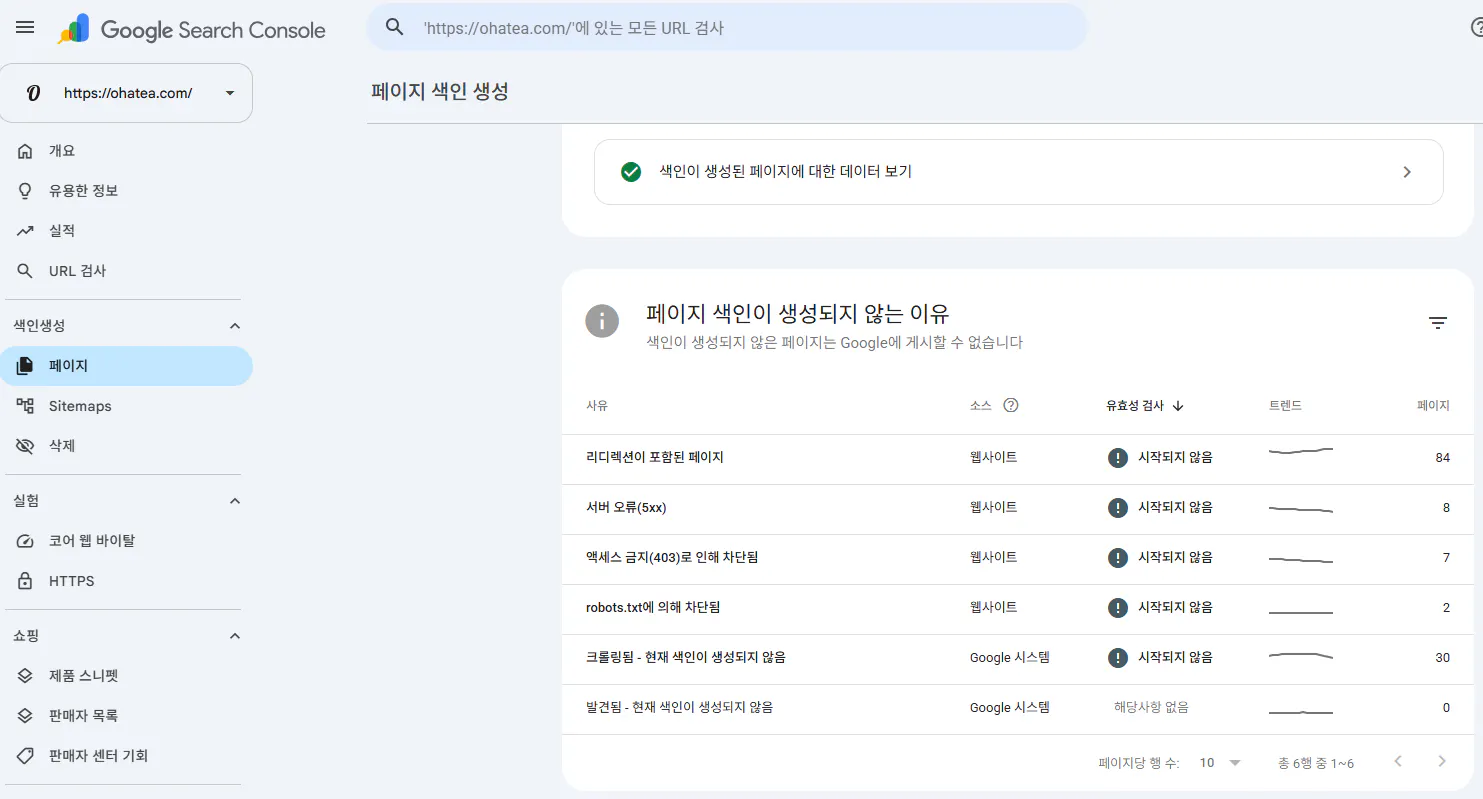Click 시작되지 않음 in the 액세스 금지(403) row
Viewport: 1483px width, 799px height.
point(1175,558)
